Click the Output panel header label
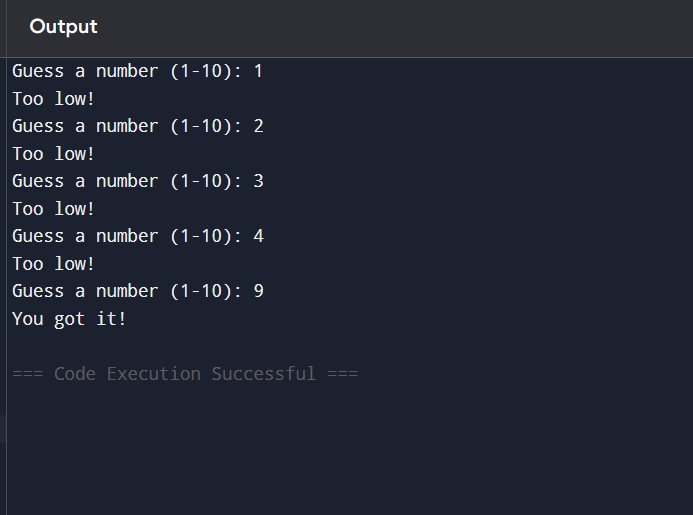 [63, 27]
